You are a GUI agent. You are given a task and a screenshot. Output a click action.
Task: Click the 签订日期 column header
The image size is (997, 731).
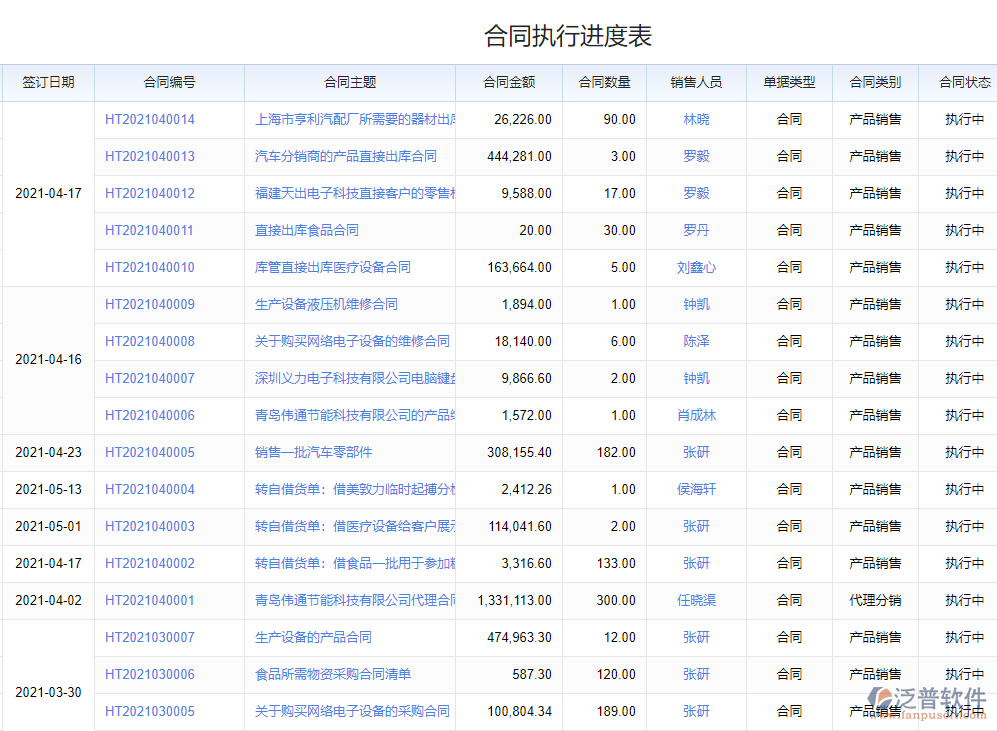[48, 82]
